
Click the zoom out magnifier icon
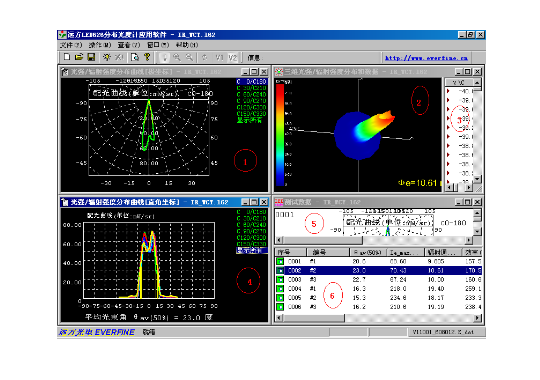coord(189,58)
